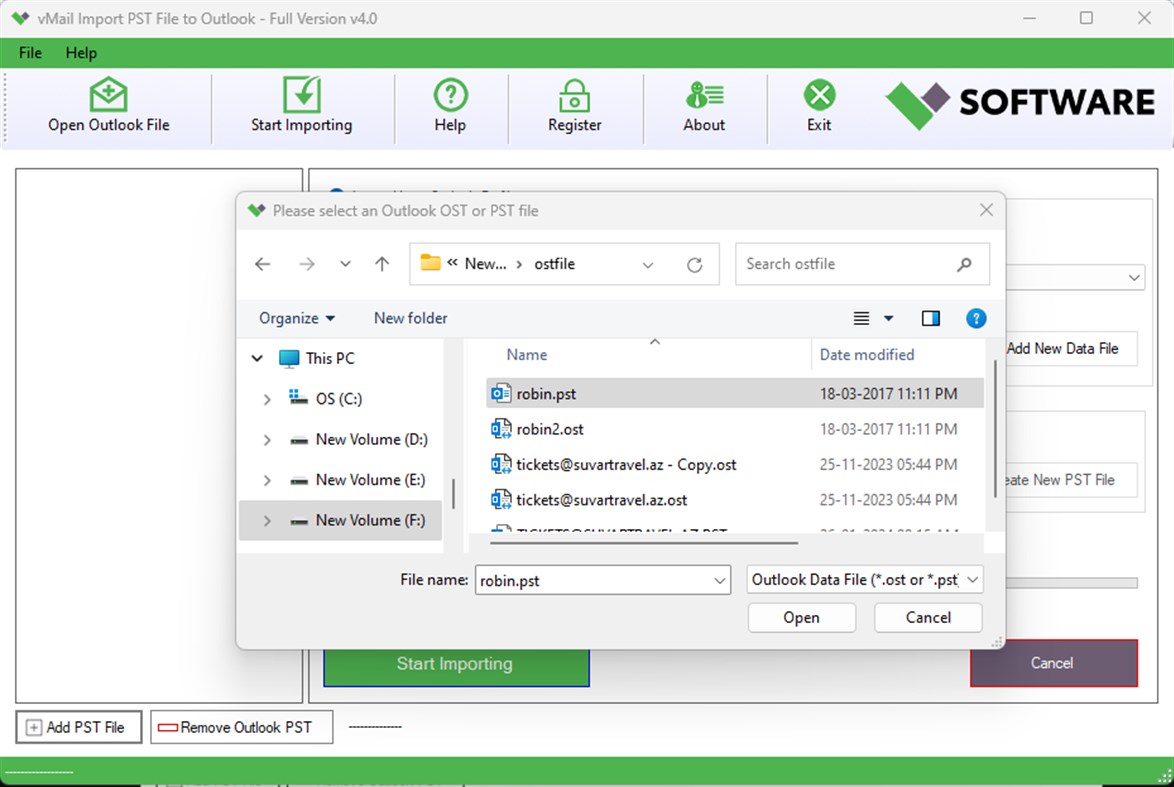Image resolution: width=1174 pixels, height=787 pixels.
Task: Open the Help menu
Action: (80, 53)
